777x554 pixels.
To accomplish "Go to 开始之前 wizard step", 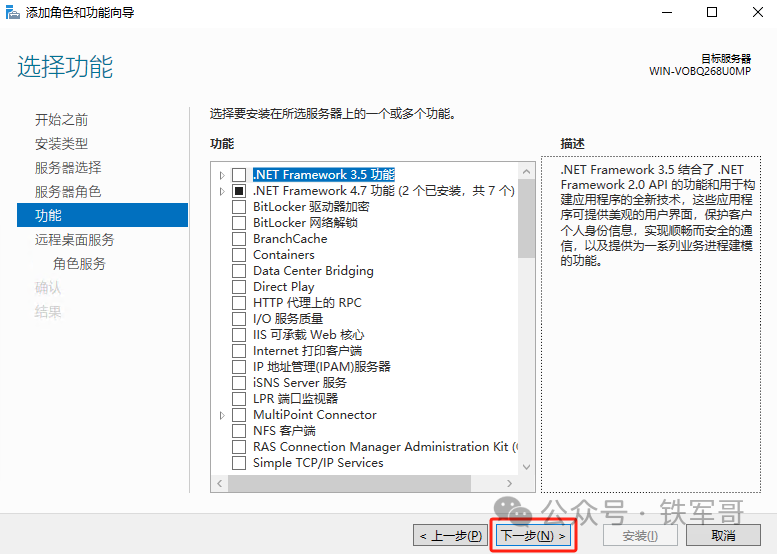I will tap(61, 119).
